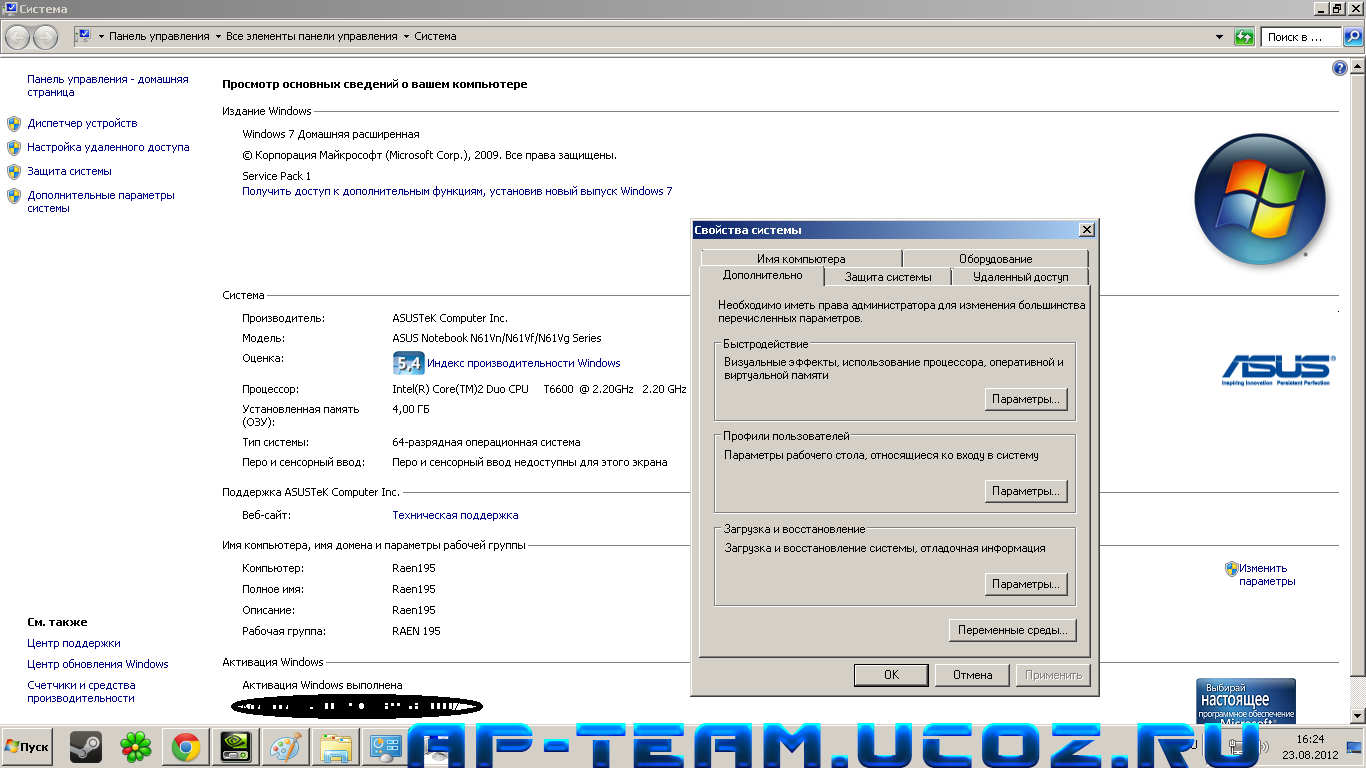Switch to the Имя компьютера tab
This screenshot has width=1366, height=768.
pyautogui.click(x=801, y=259)
